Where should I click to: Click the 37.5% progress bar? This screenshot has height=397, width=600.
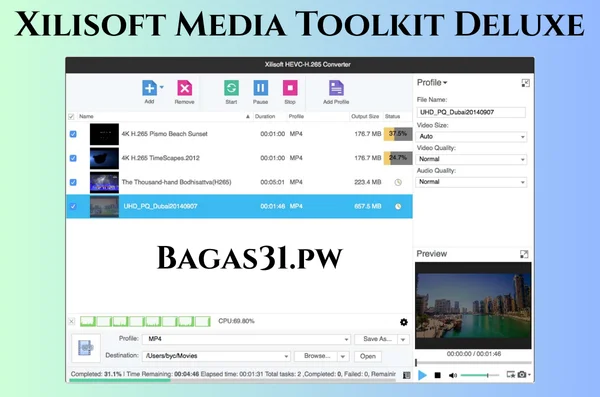pos(398,134)
